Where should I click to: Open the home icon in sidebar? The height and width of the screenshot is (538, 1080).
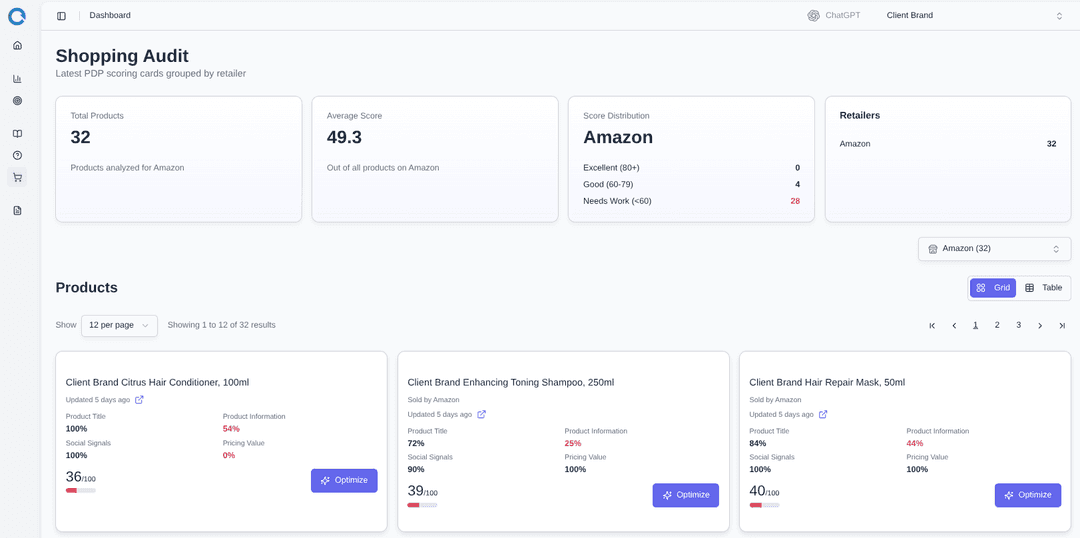coord(17,45)
